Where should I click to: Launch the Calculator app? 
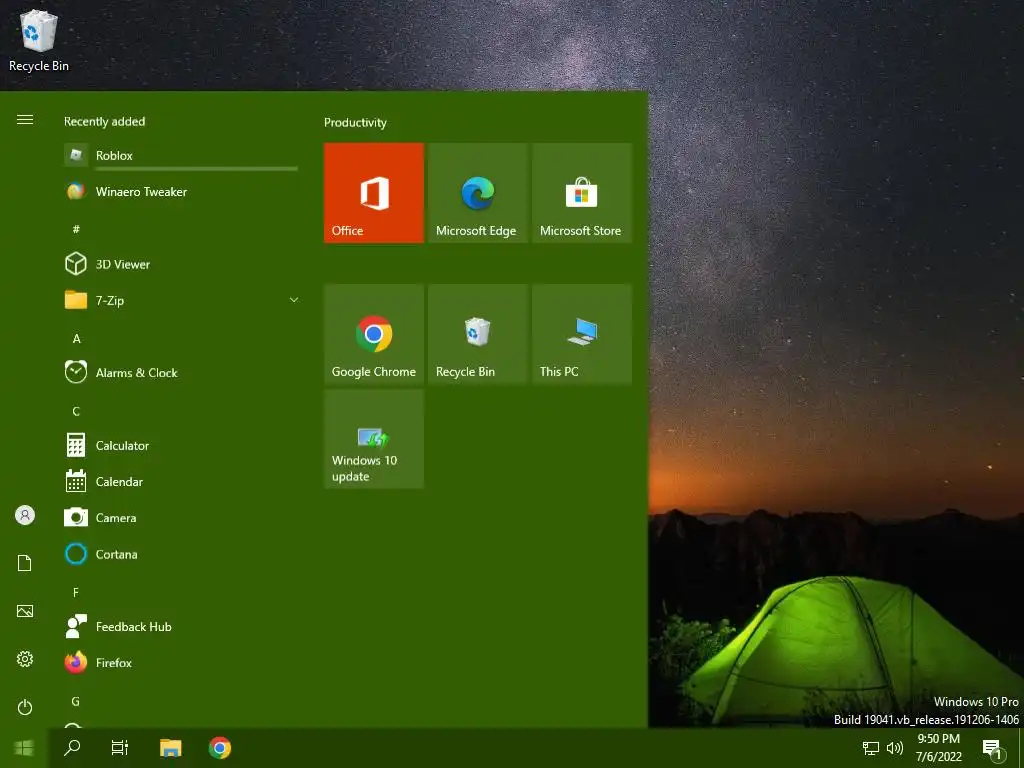click(181, 445)
